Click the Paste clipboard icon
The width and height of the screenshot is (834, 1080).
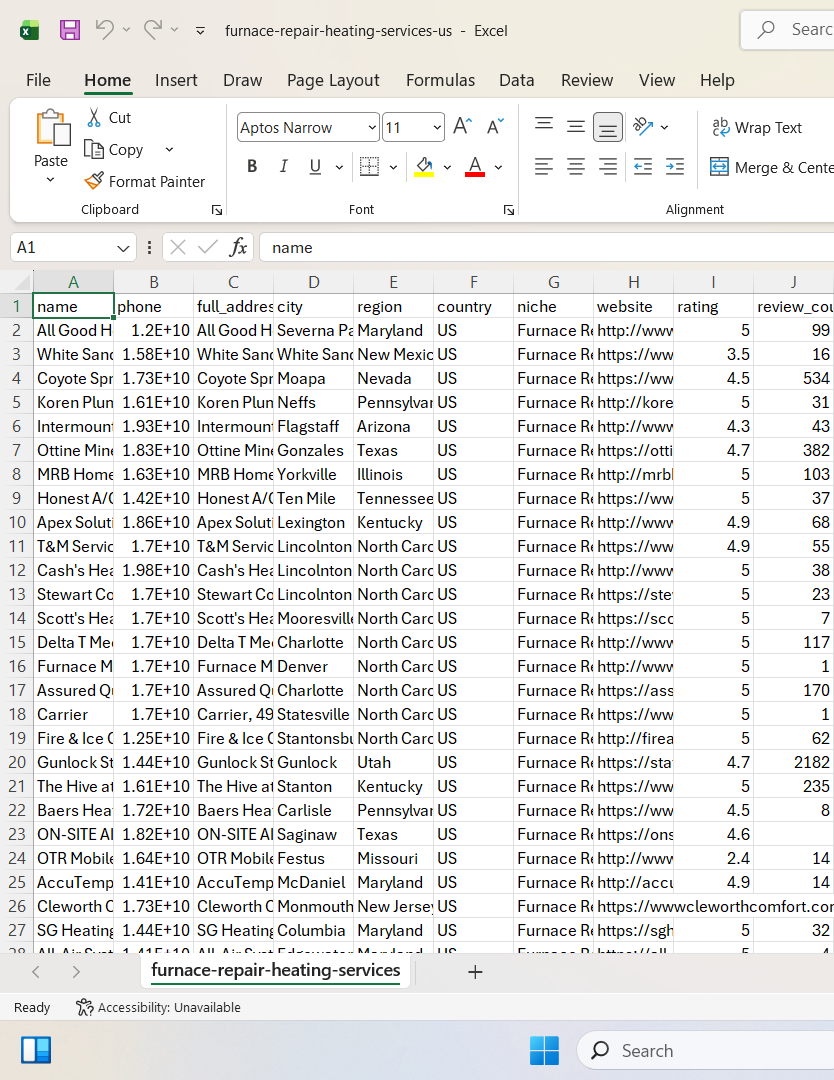[53, 127]
